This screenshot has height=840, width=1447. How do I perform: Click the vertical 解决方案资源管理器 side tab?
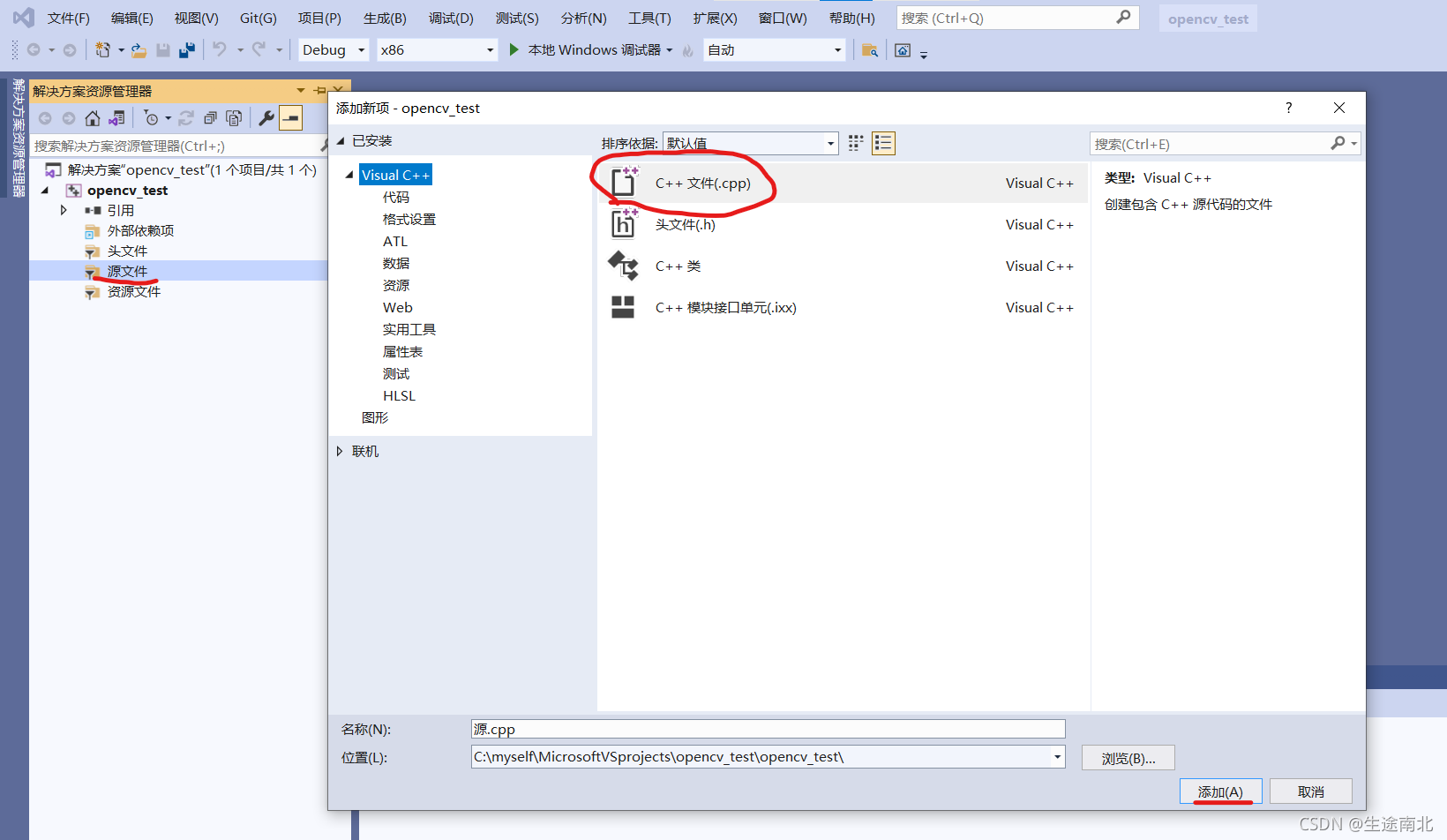coord(18,137)
